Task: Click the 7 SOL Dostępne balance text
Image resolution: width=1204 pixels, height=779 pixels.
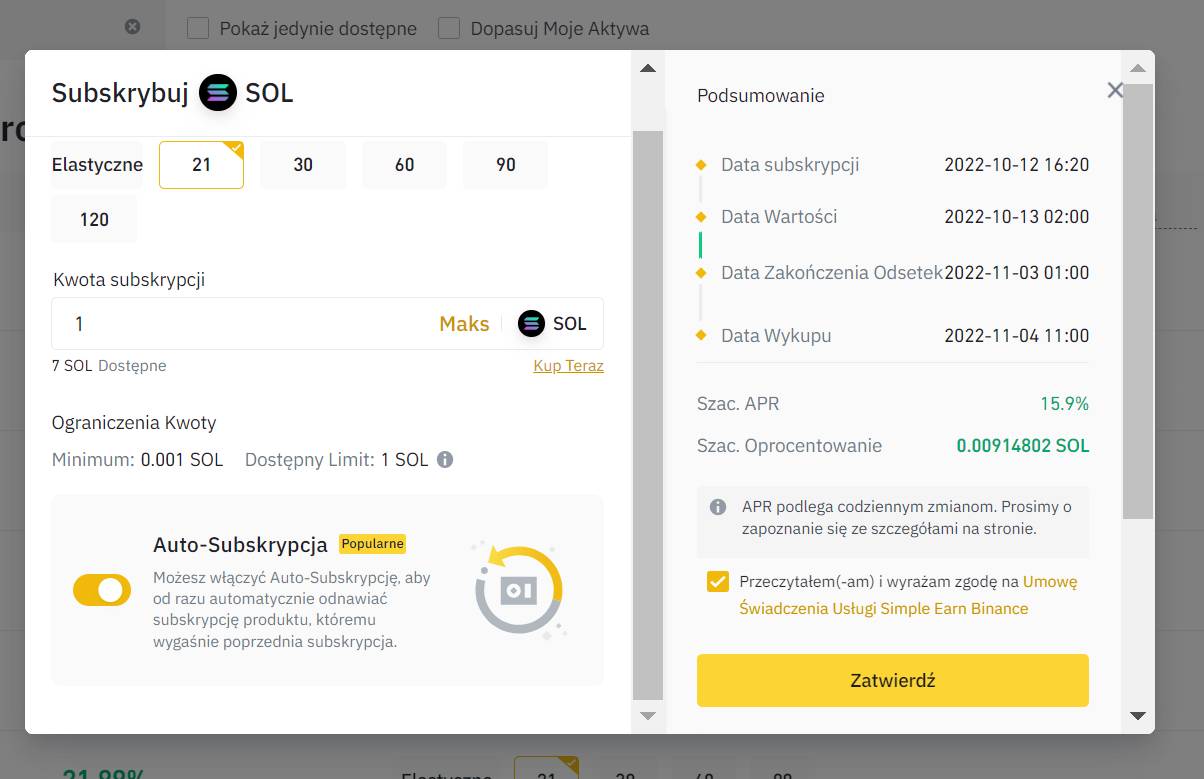Action: coord(109,366)
